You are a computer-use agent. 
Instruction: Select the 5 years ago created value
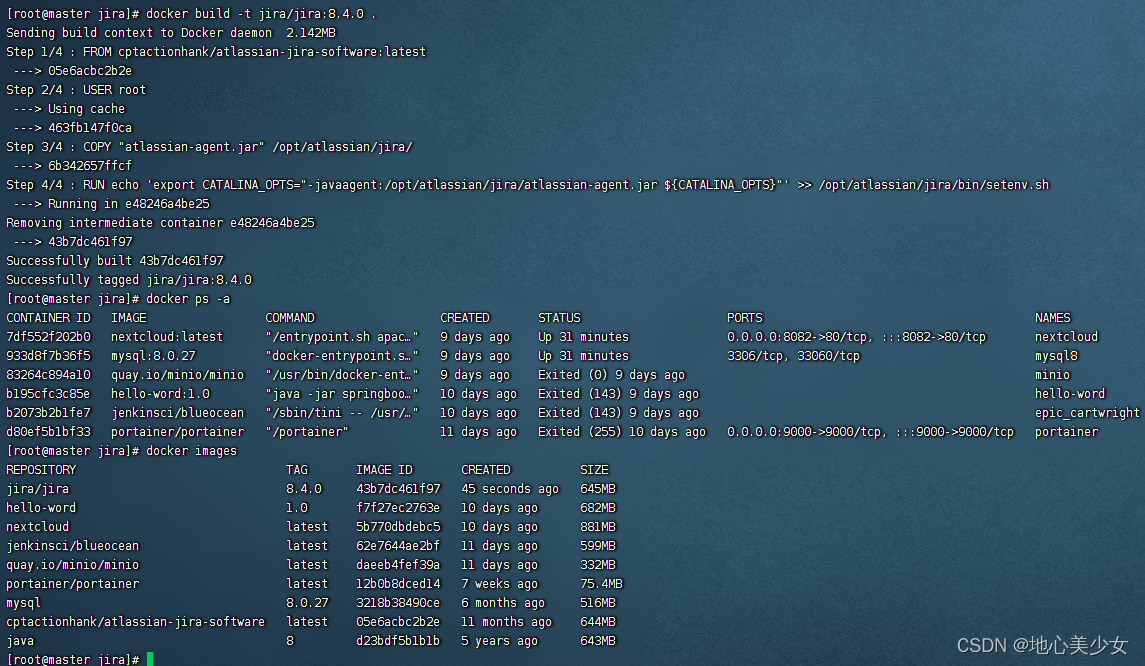pos(499,641)
